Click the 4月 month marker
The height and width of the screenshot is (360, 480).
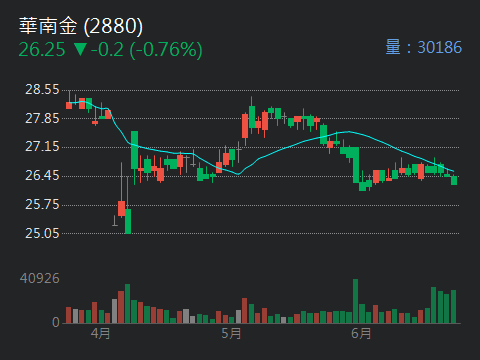pyautogui.click(x=100, y=333)
